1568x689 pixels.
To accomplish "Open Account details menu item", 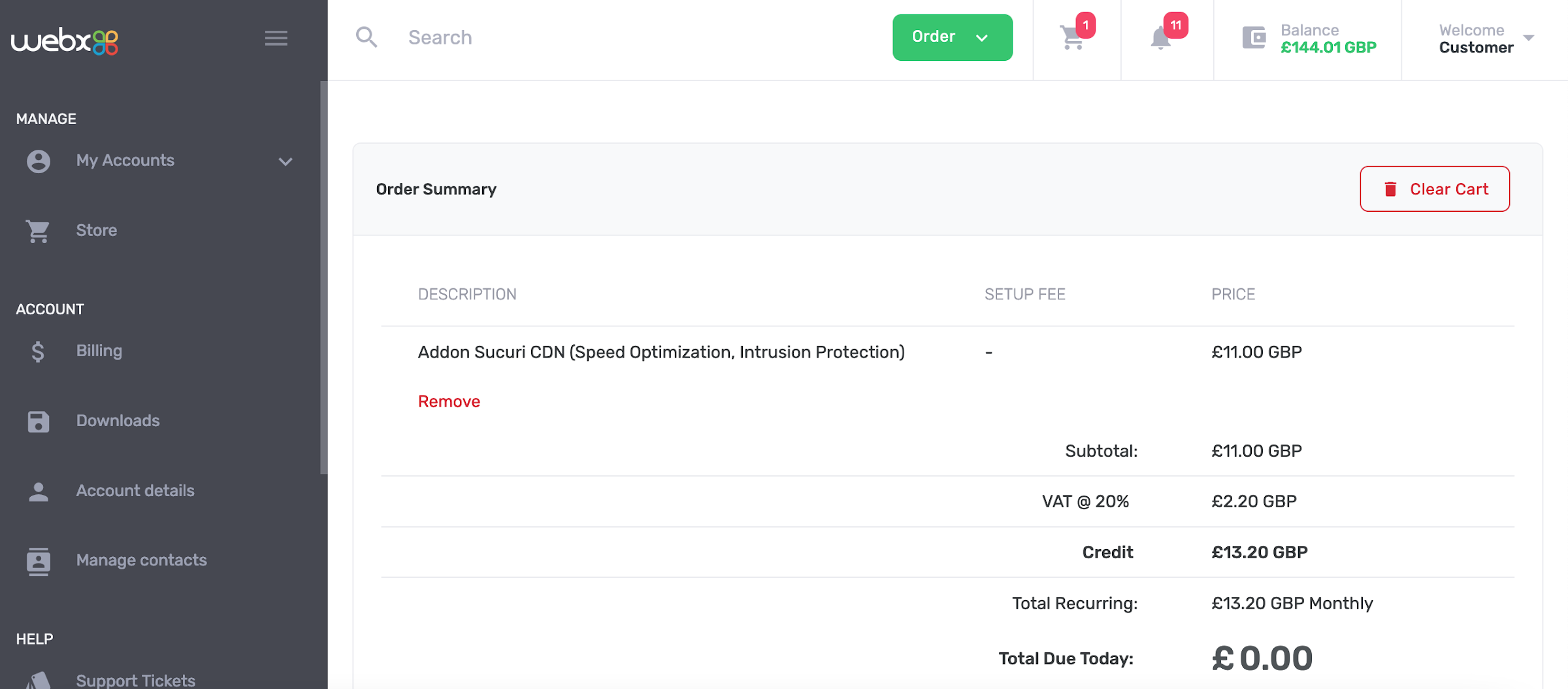I will pyautogui.click(x=135, y=490).
